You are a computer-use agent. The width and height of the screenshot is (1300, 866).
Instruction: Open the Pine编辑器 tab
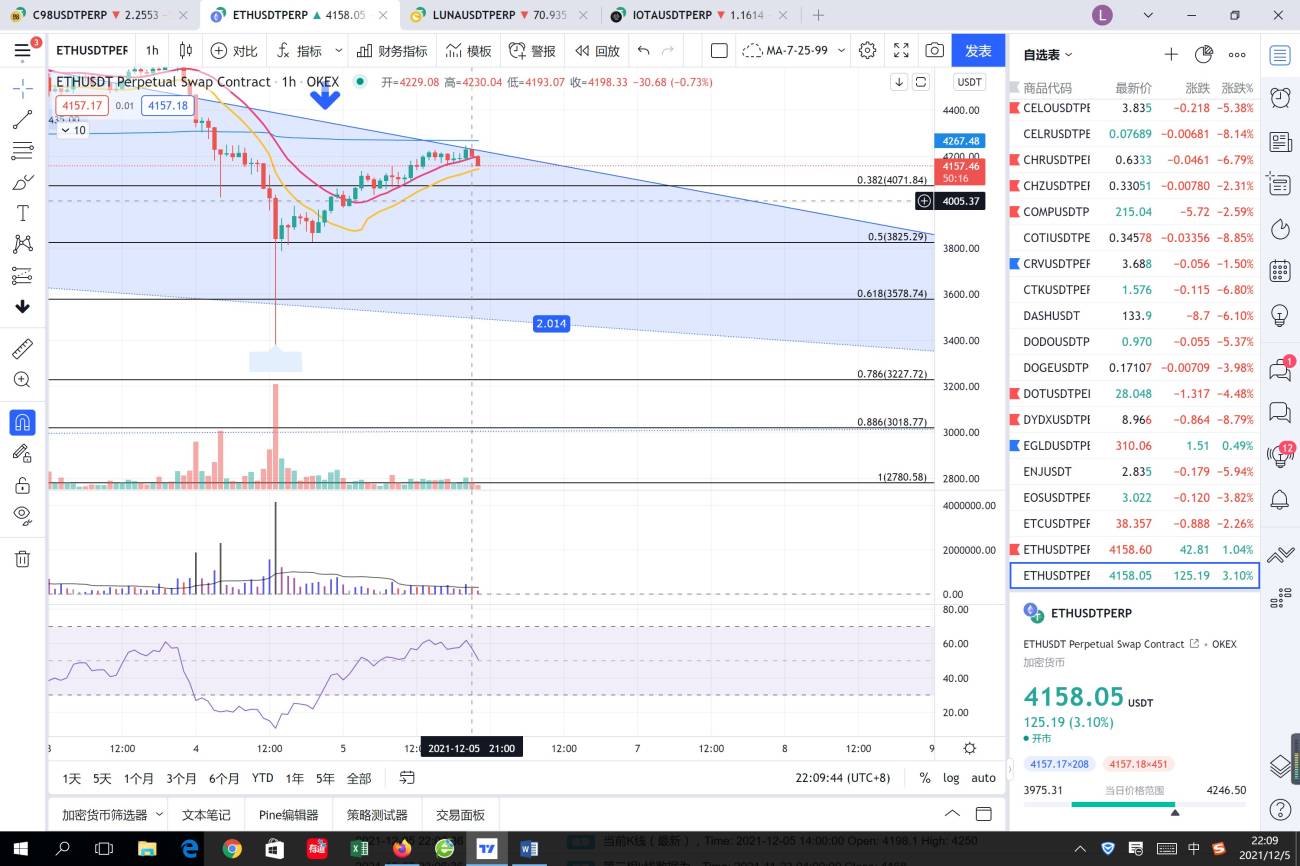288,815
